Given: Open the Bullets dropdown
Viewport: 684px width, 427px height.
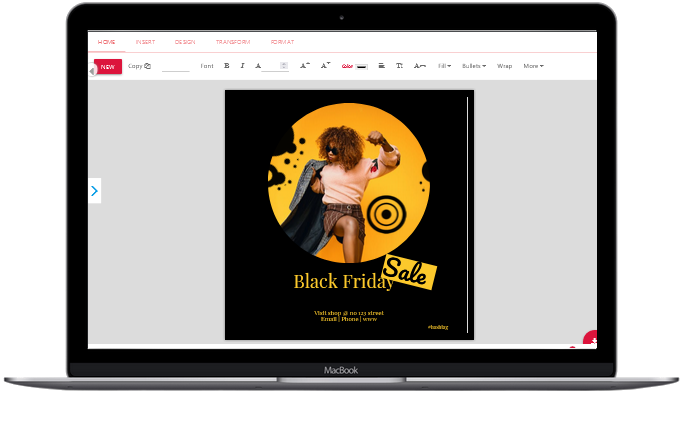Looking at the screenshot, I should point(474,66).
